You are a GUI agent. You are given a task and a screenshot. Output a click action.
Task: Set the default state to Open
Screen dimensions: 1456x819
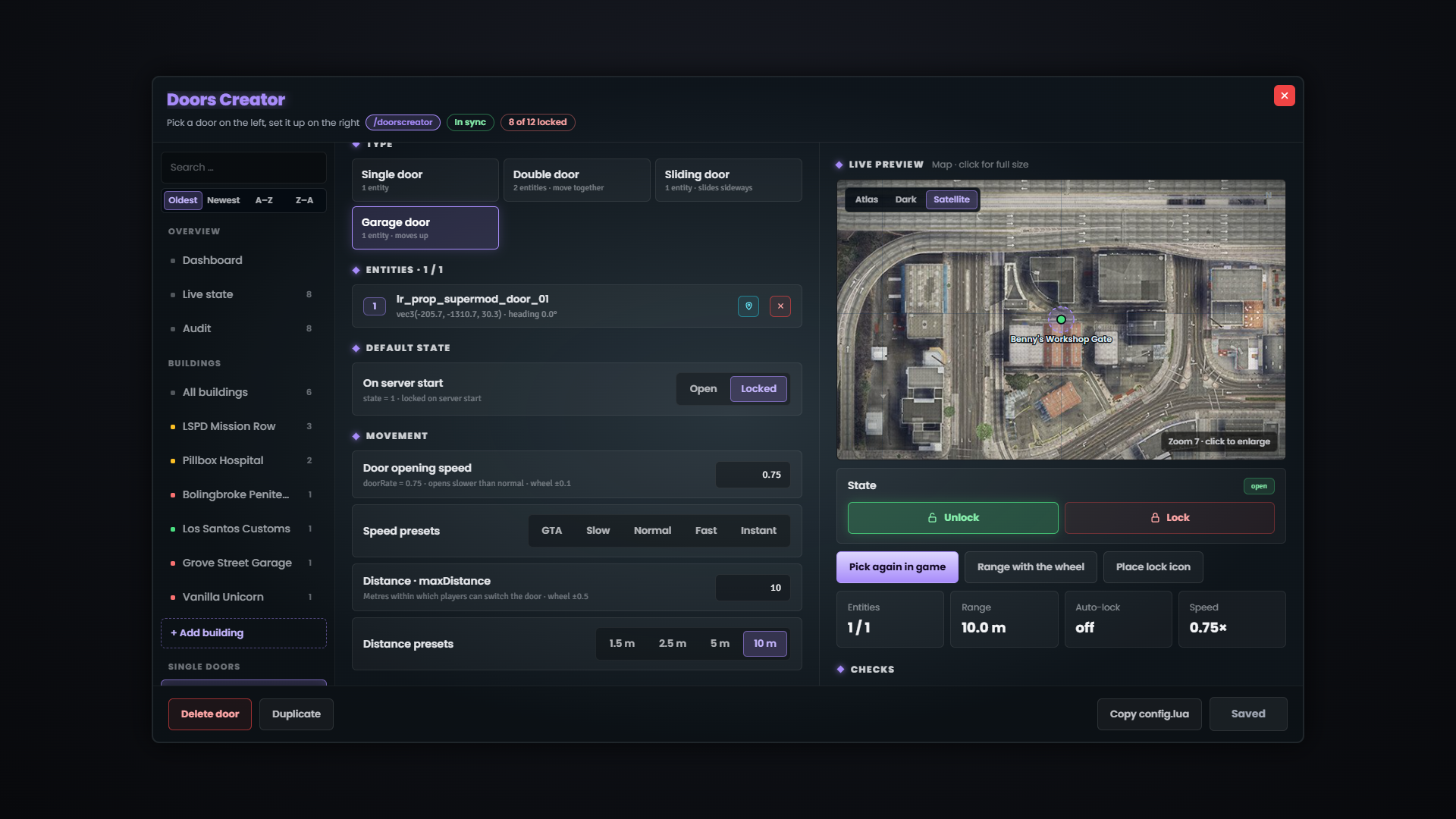[x=703, y=389]
